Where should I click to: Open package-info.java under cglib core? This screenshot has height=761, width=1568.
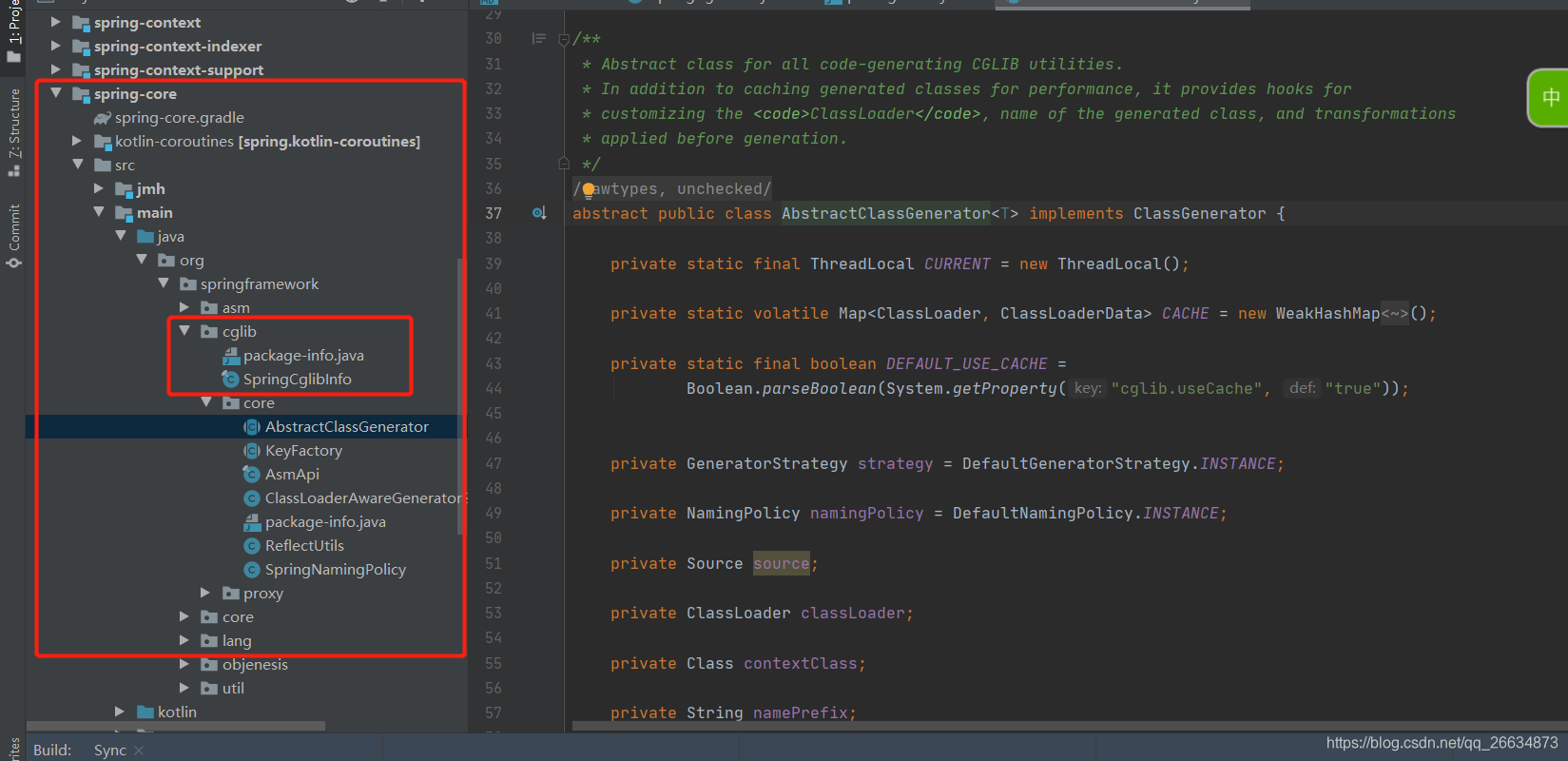(x=325, y=521)
